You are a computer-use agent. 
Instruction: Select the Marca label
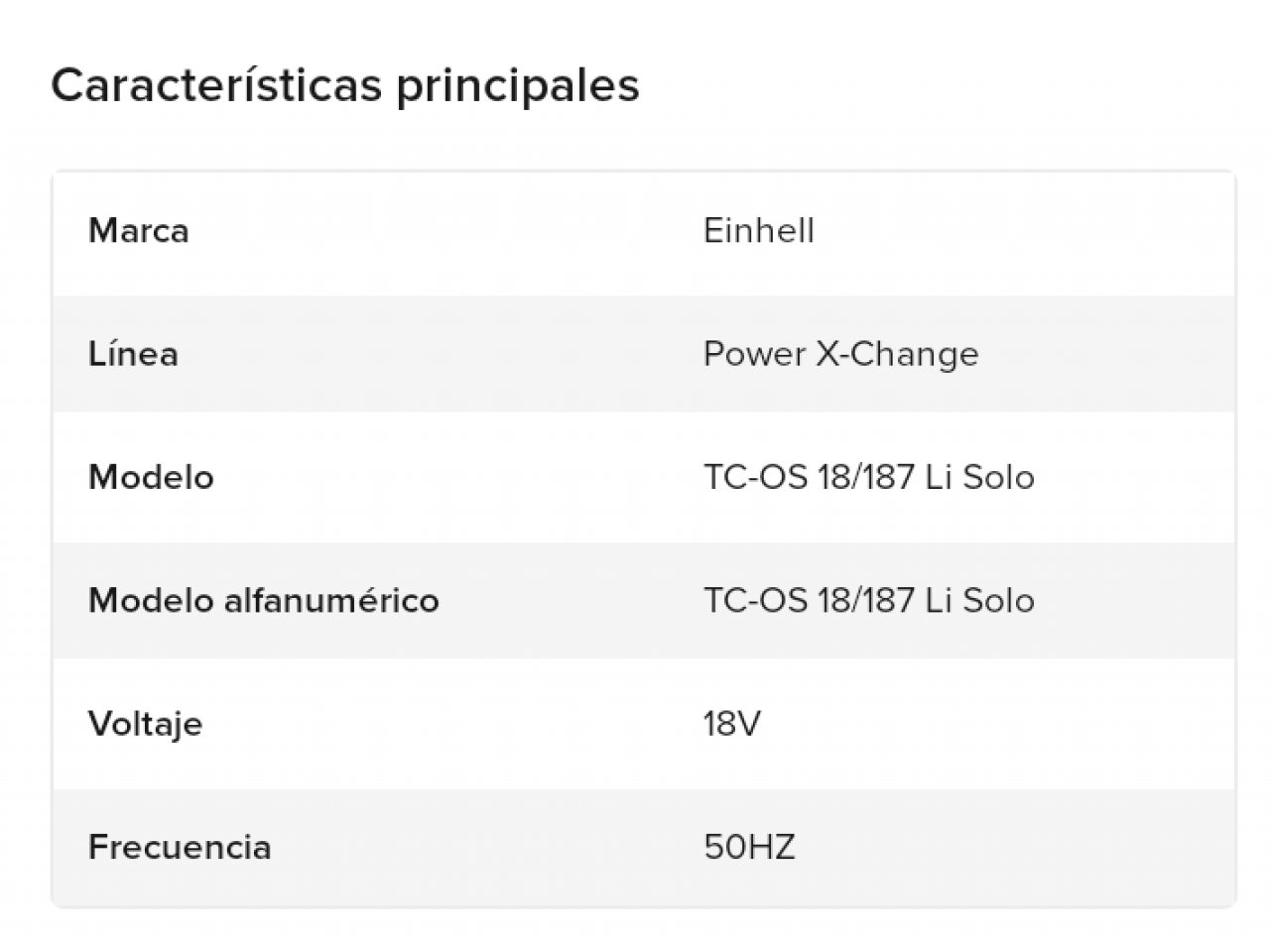point(138,231)
